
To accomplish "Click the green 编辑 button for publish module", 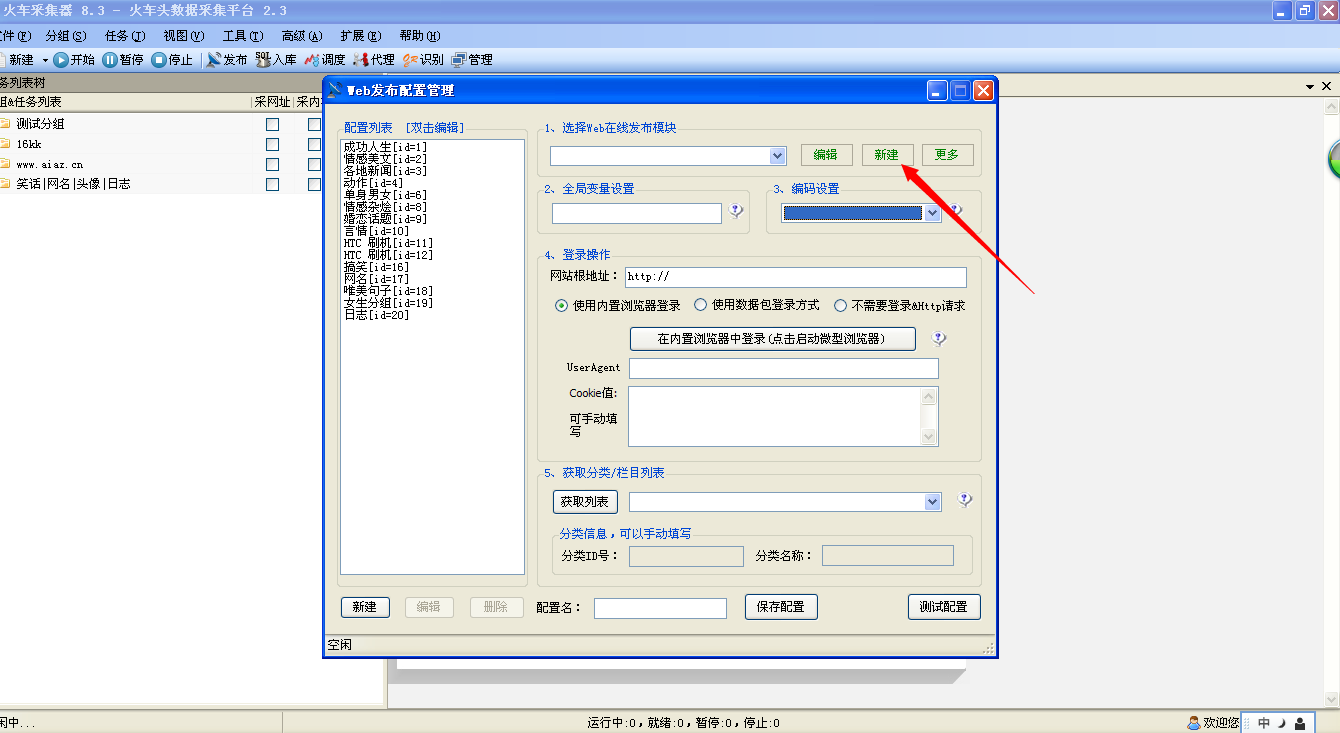I will pos(826,155).
